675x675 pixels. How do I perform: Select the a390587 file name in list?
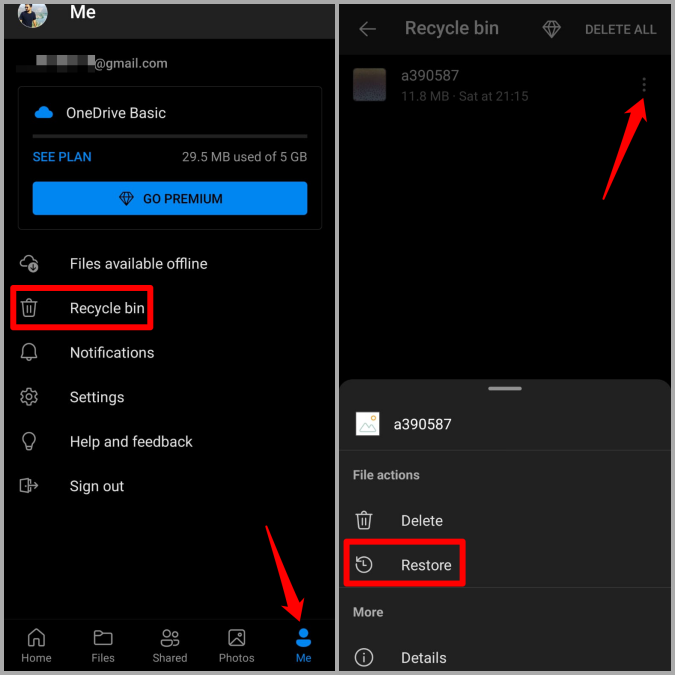[x=430, y=76]
